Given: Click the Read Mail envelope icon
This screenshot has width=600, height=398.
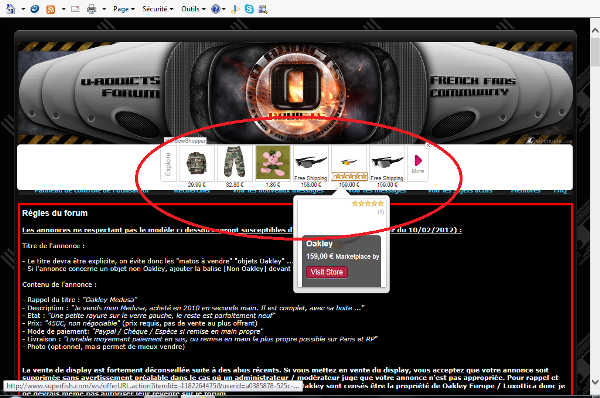Looking at the screenshot, I should point(75,8).
